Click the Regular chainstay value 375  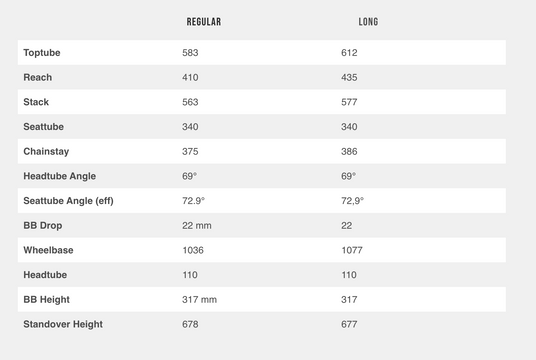point(190,151)
